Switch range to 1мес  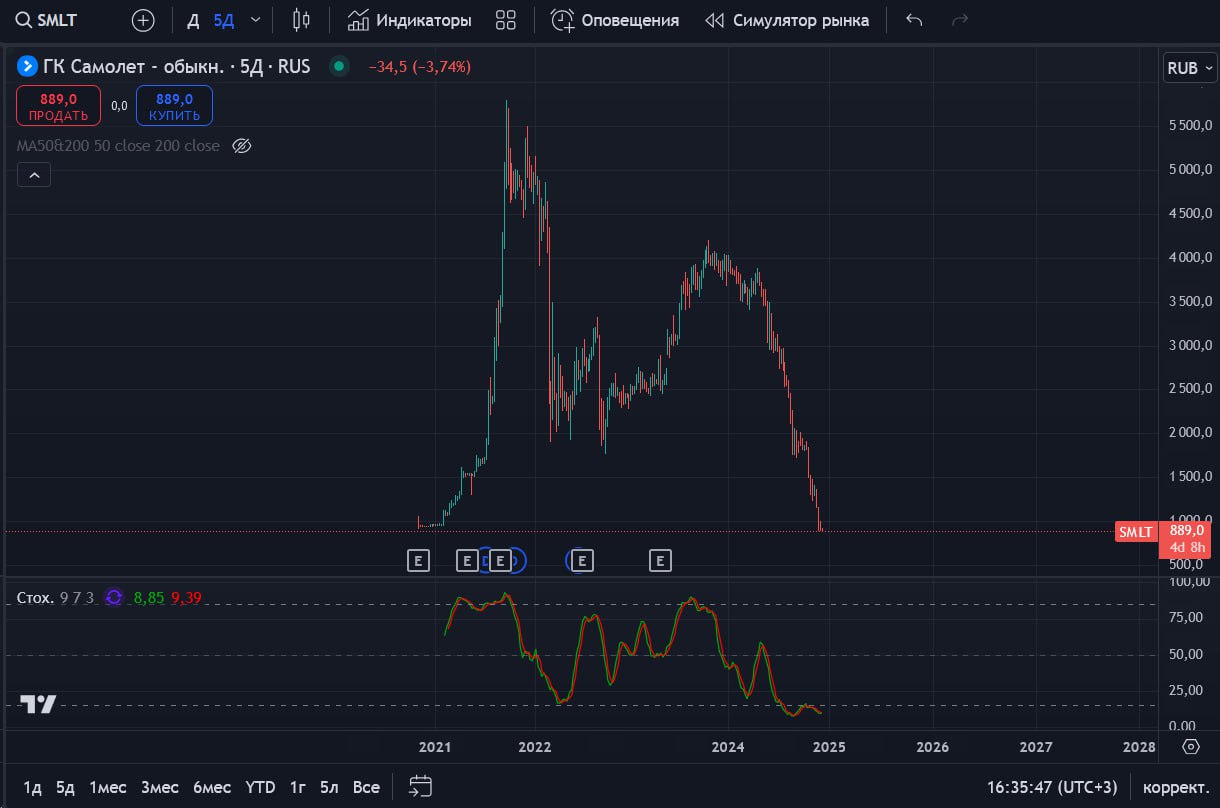[107, 787]
